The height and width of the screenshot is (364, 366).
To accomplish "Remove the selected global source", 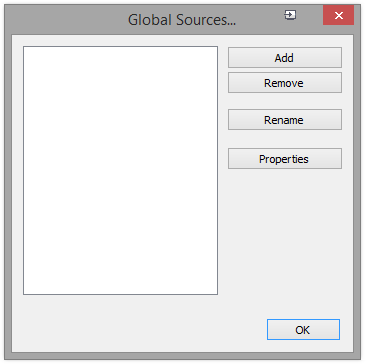I will [x=285, y=83].
